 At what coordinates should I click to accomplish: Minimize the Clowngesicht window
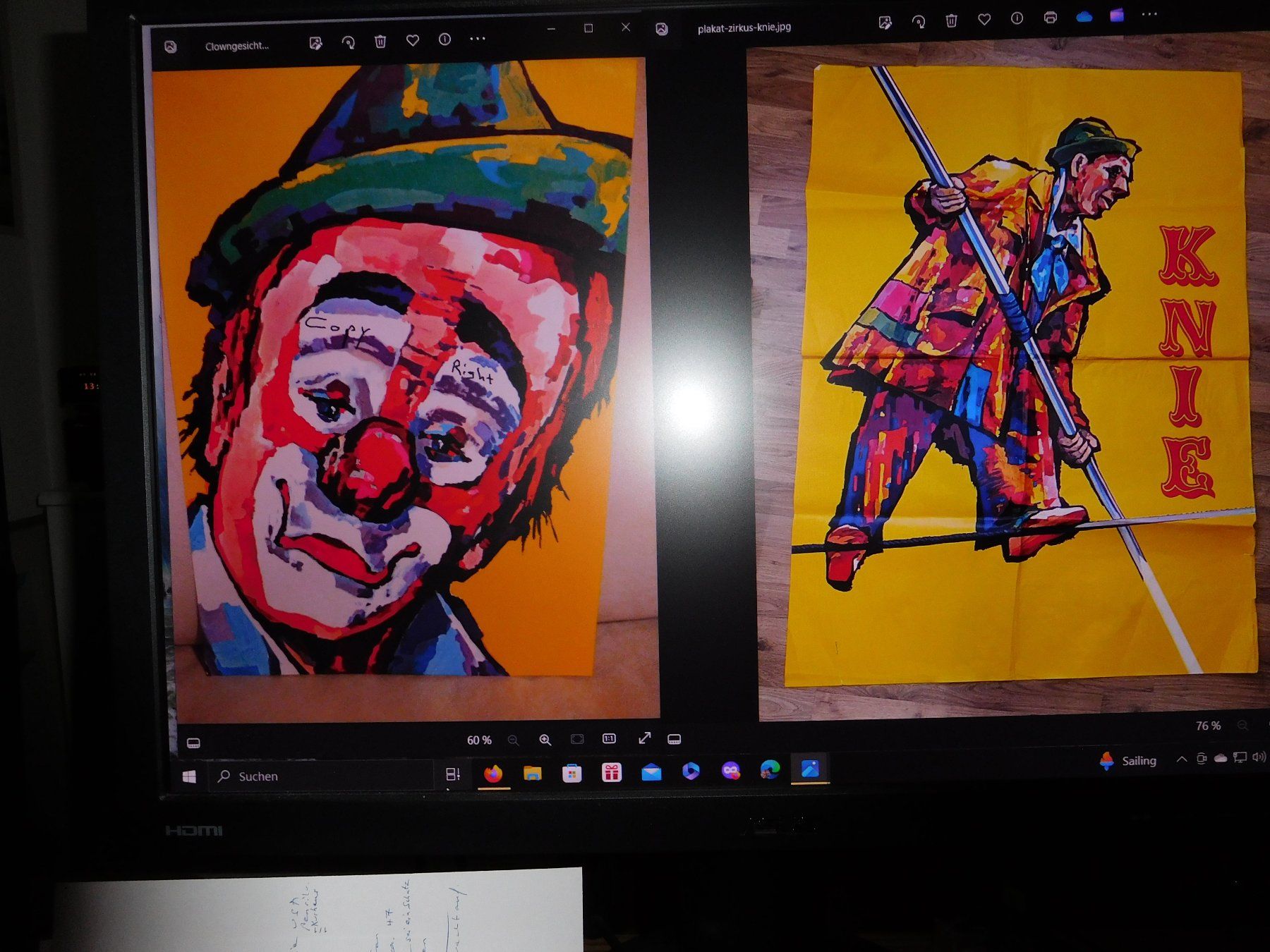coord(551,29)
